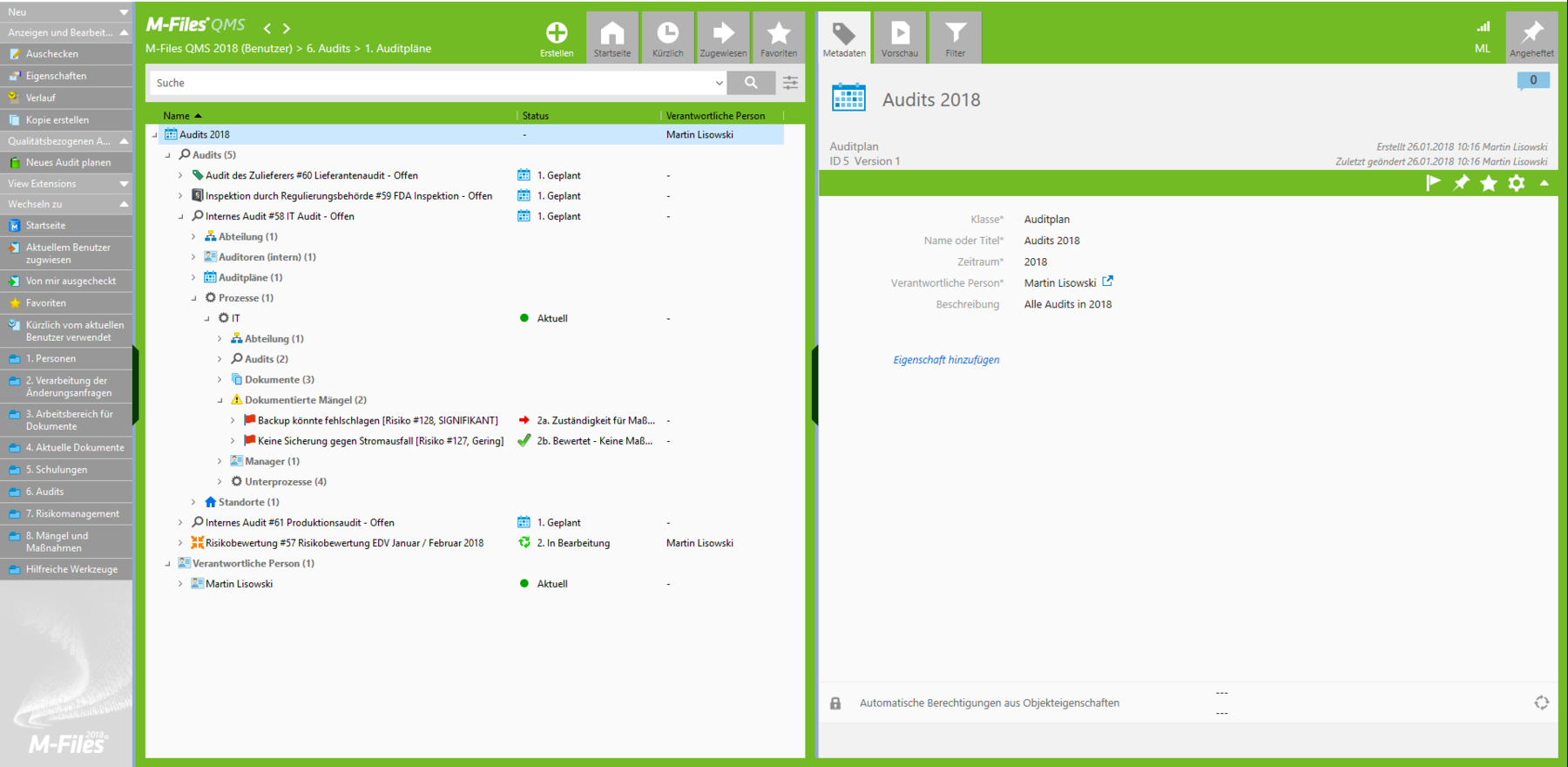Collapse the Dokumentierte Mängel (2) node

tap(220, 400)
